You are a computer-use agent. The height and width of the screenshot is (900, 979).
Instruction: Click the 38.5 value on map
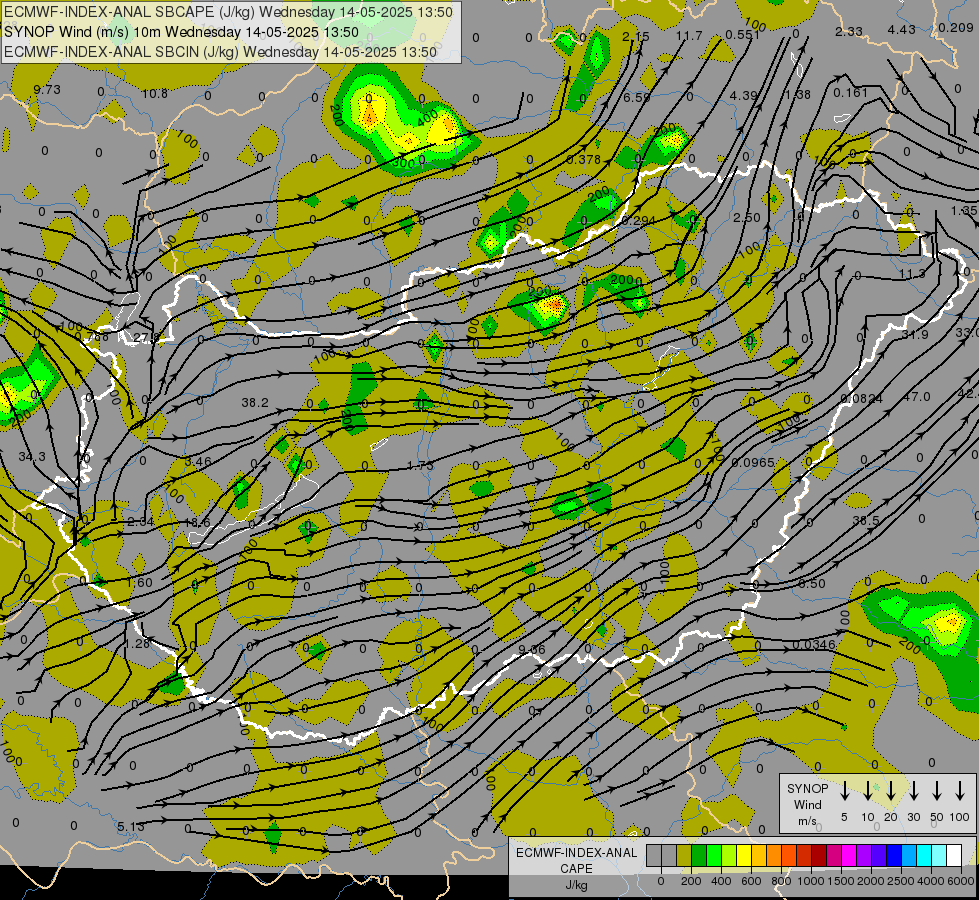[x=866, y=520]
